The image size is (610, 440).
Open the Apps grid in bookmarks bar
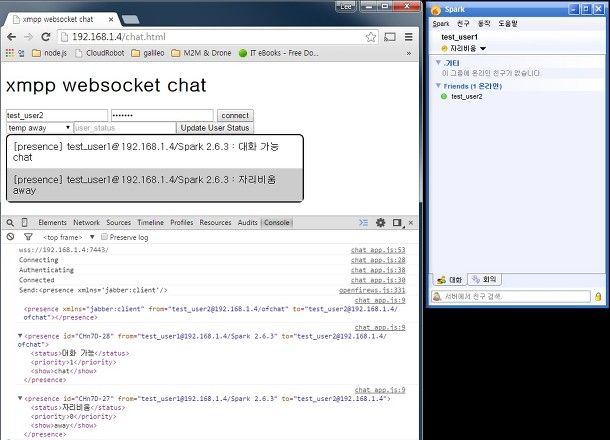[x=10, y=53]
